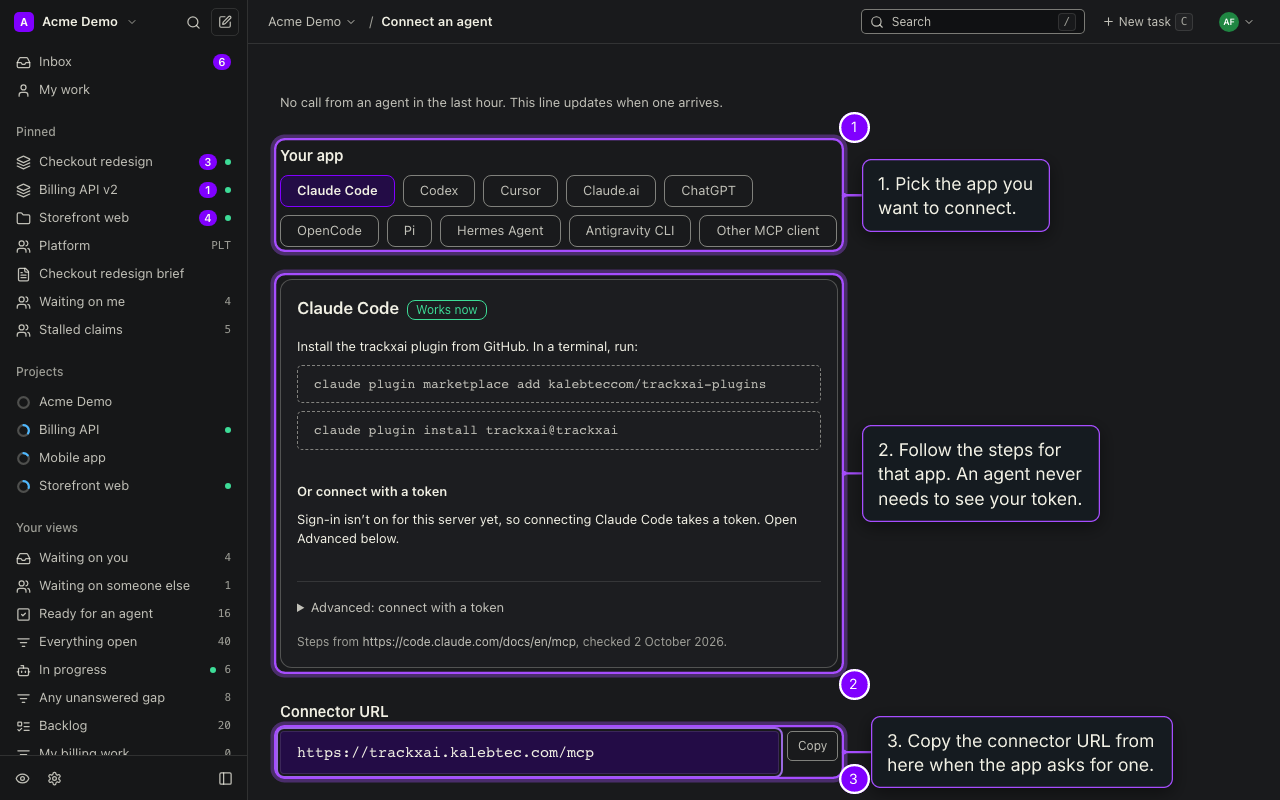Click the Mobile app project progress icon
1280x800 pixels.
click(24, 458)
